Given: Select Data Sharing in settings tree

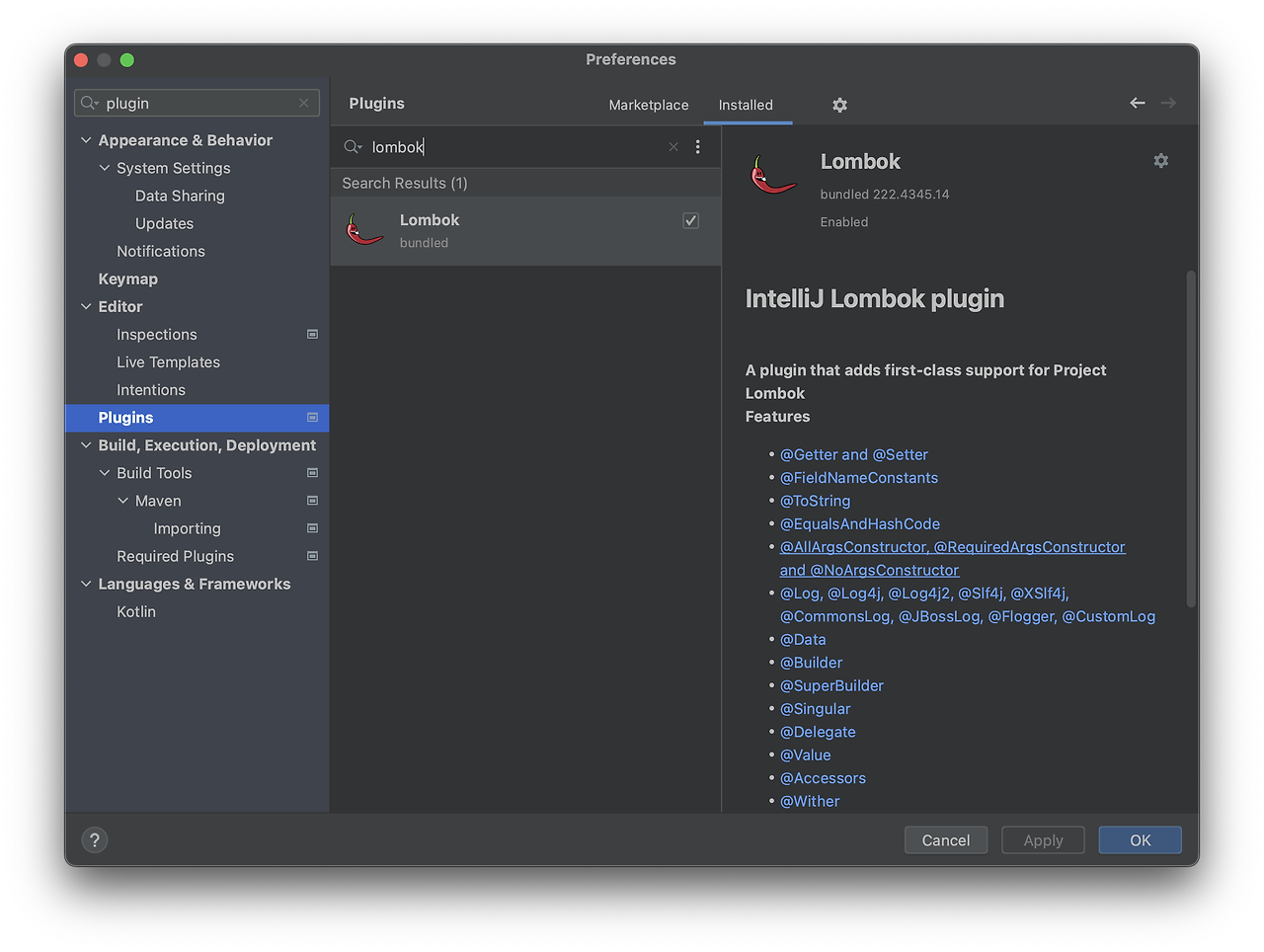Looking at the screenshot, I should 180,196.
